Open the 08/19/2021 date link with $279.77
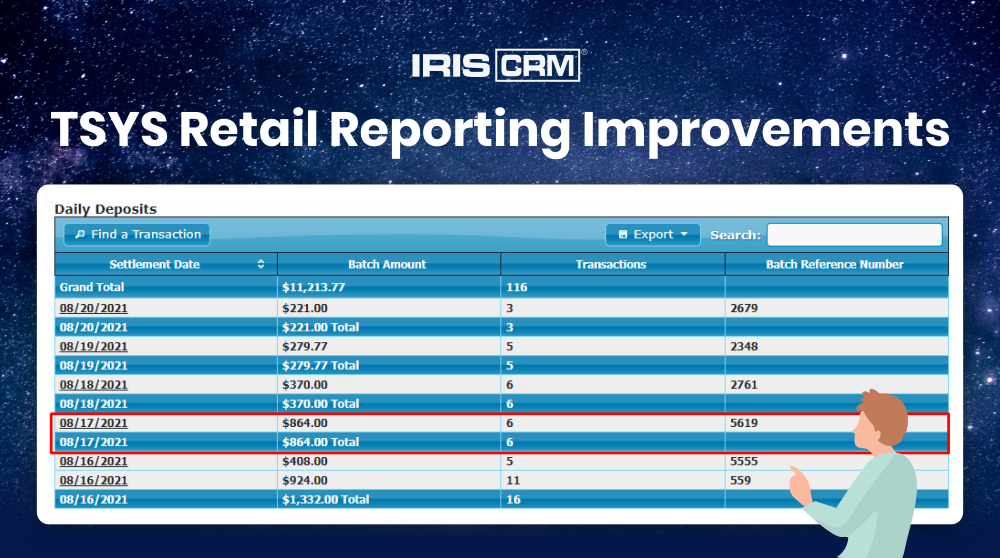This screenshot has height=558, width=1000. [x=94, y=346]
